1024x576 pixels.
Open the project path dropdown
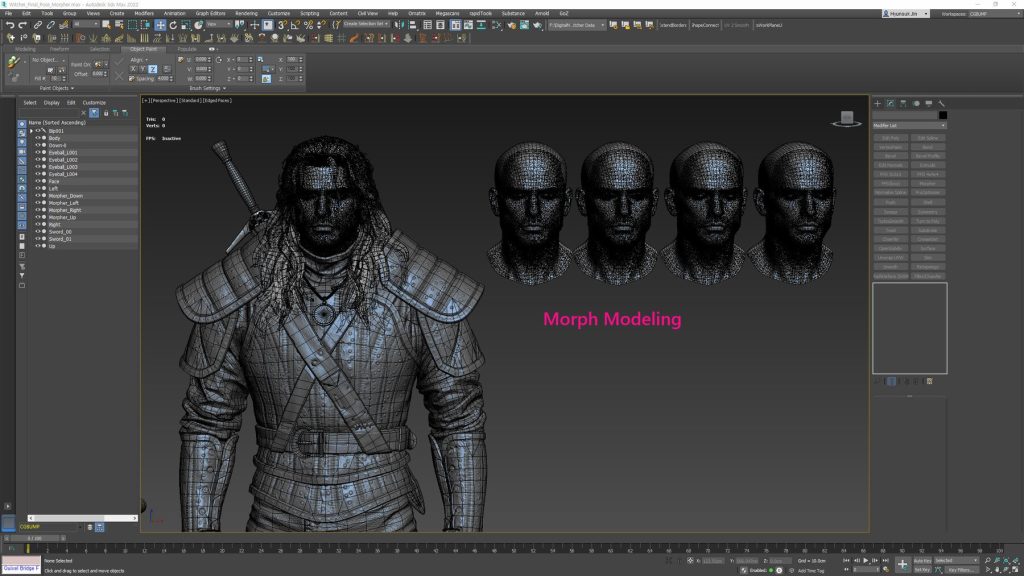click(x=577, y=25)
